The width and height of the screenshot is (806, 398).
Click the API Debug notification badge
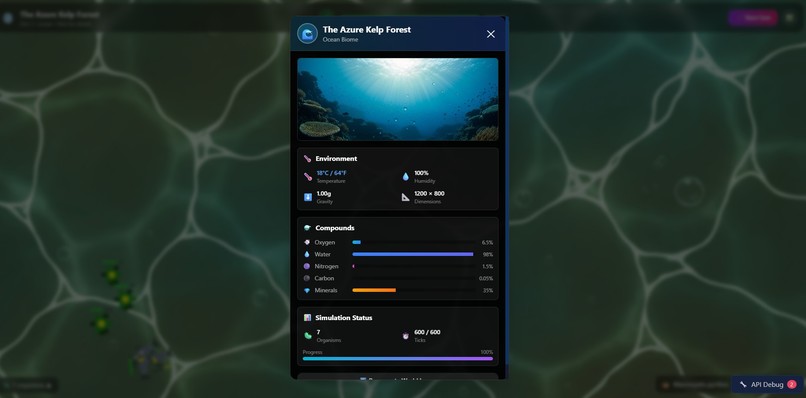[792, 385]
